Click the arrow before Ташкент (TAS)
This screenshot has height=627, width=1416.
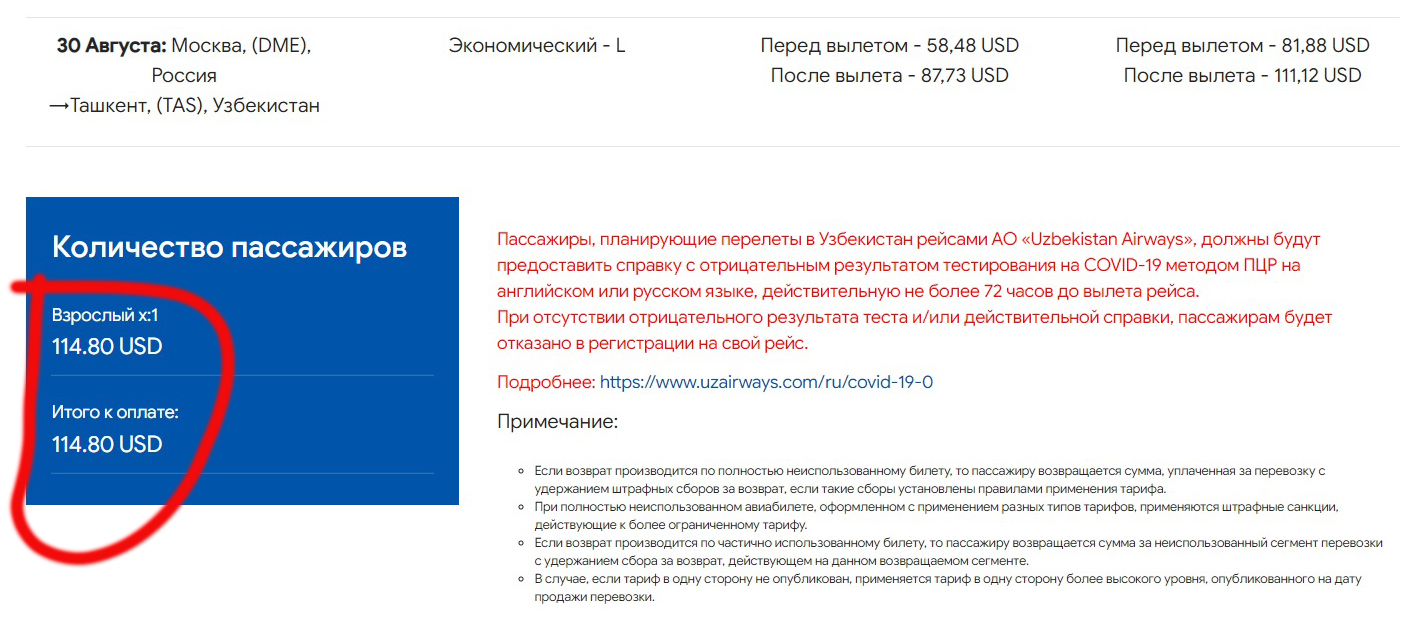pos(57,106)
